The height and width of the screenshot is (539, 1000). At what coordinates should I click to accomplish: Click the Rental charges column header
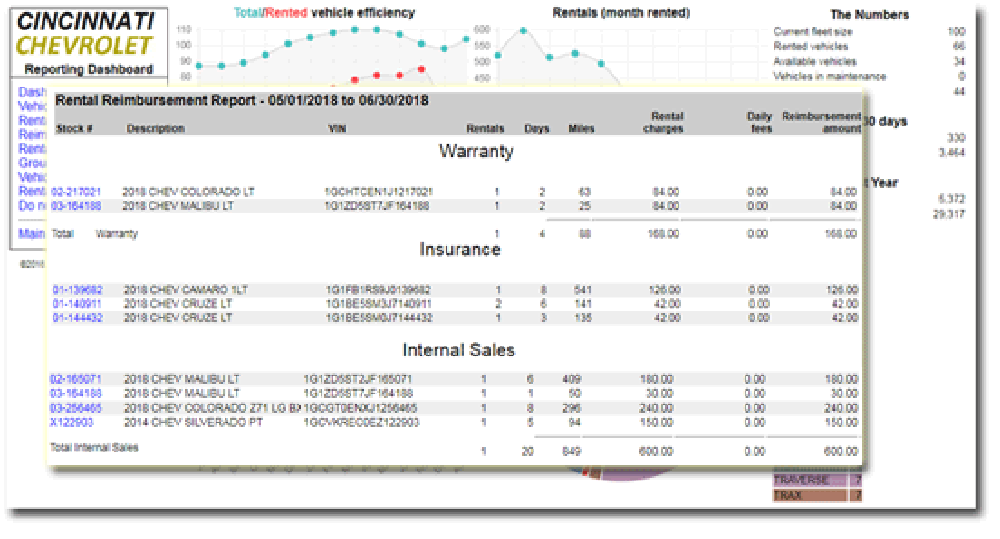pos(664,122)
